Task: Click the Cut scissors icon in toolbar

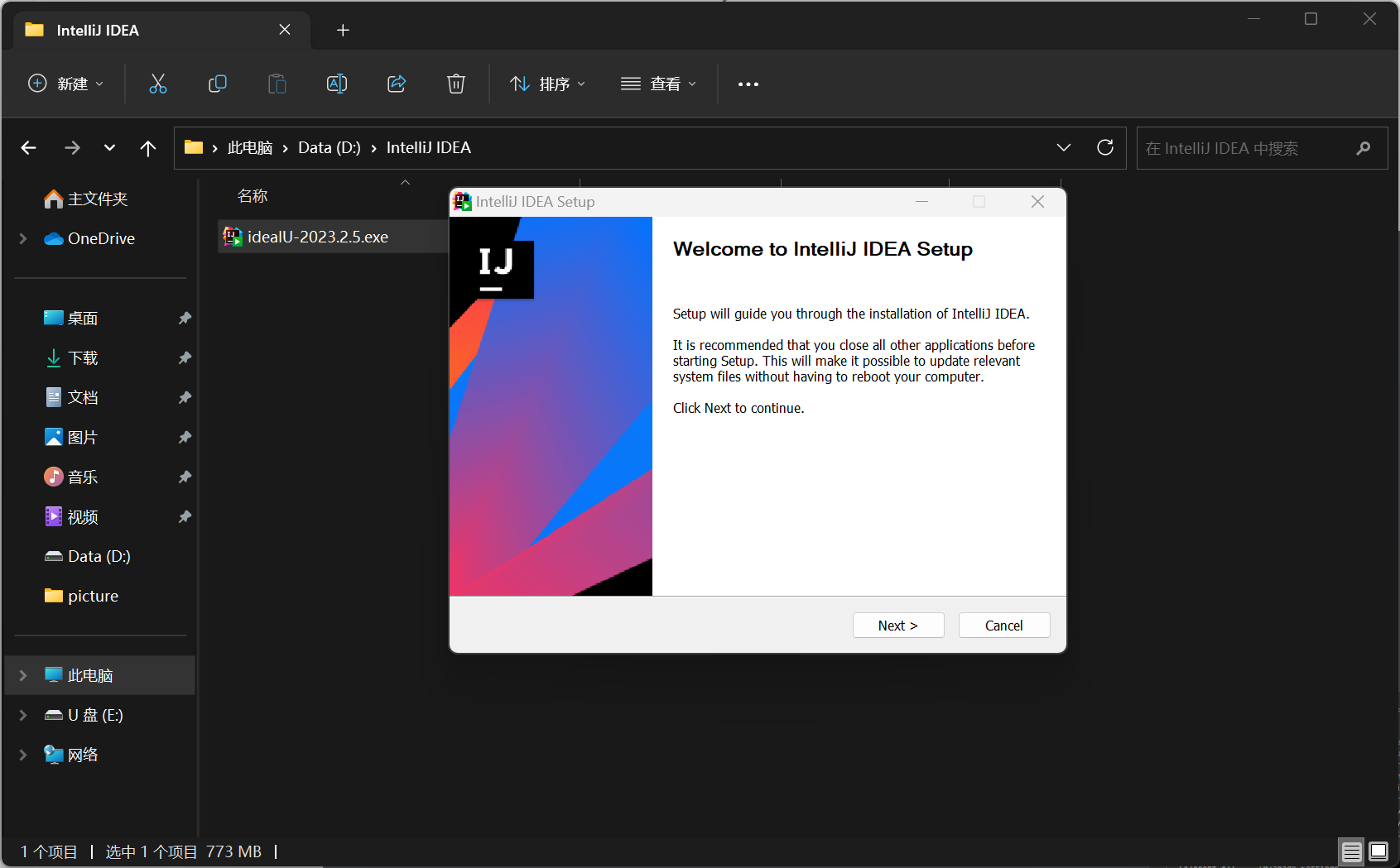Action: coord(158,84)
